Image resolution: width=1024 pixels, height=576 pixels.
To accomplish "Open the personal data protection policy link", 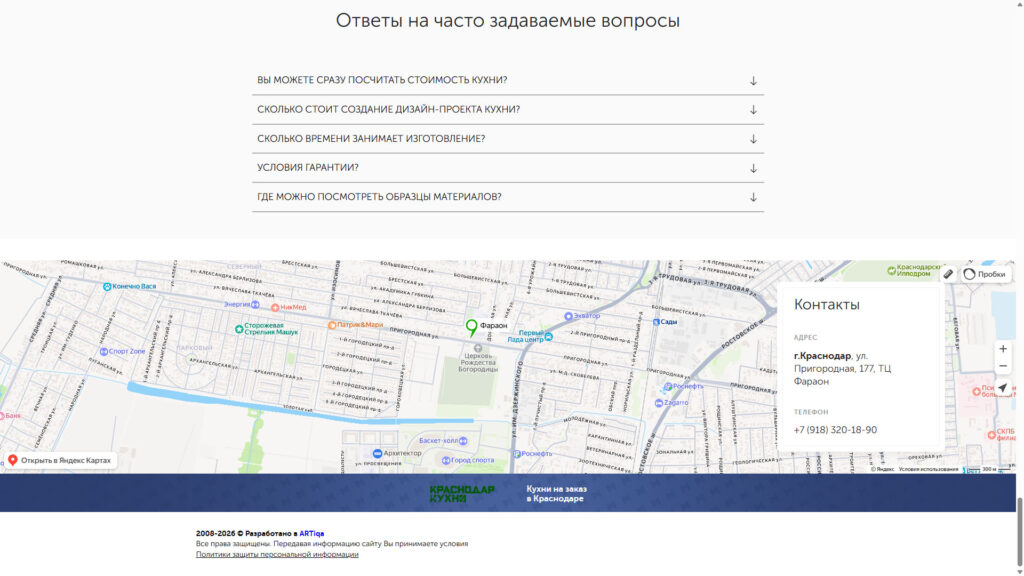I will point(277,554).
